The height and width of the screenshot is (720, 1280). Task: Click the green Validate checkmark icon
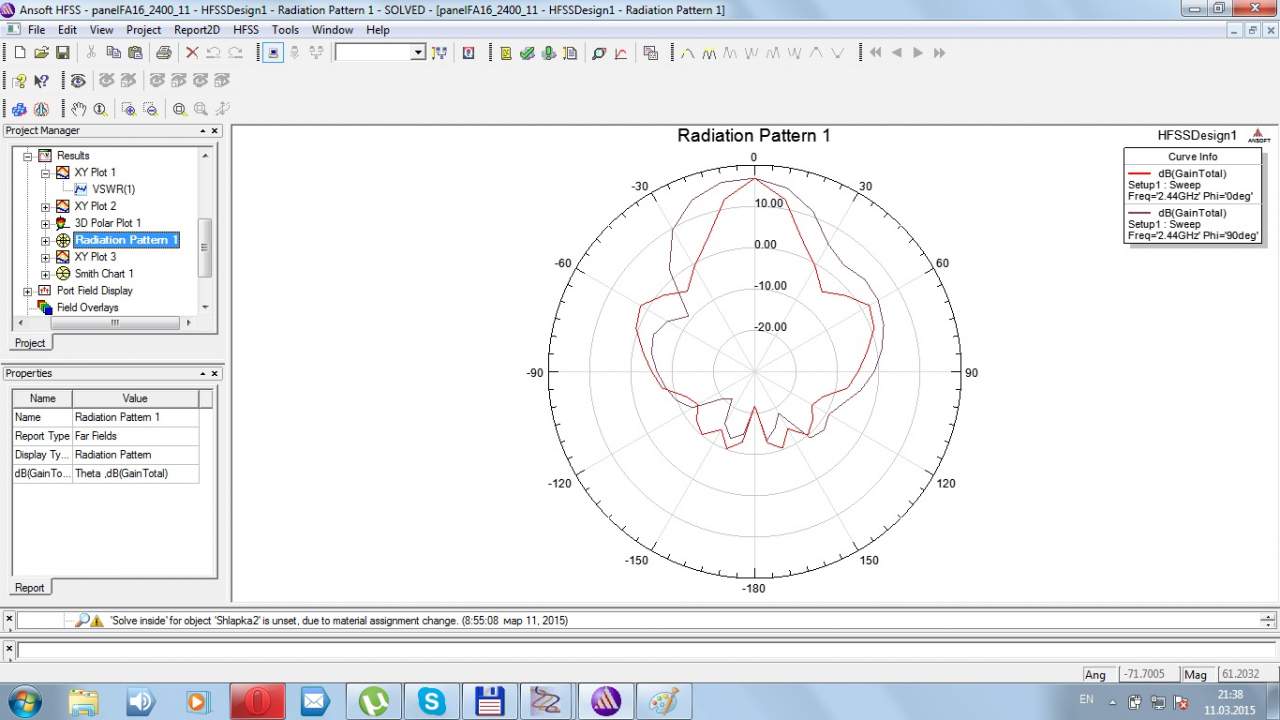(x=527, y=53)
